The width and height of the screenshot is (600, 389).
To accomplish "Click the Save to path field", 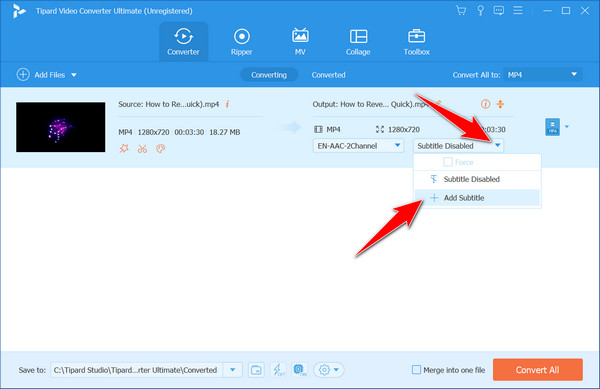I will (x=136, y=370).
